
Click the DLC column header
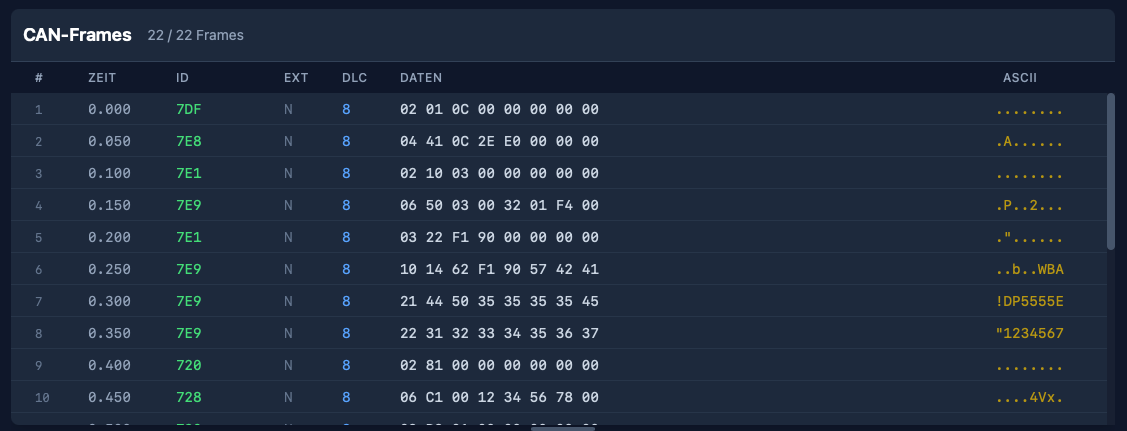point(354,78)
